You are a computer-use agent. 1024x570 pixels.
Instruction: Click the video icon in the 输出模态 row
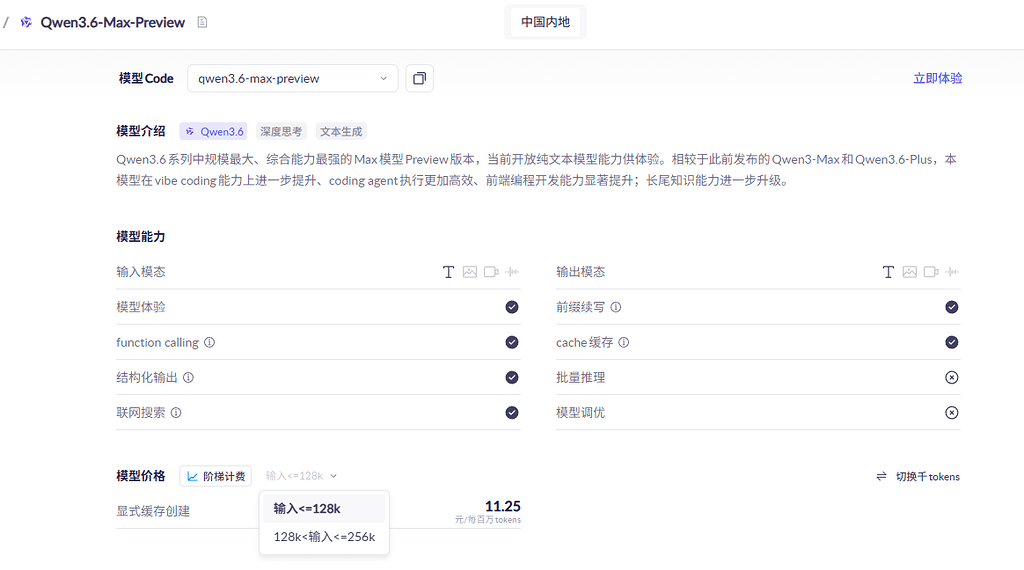(931, 272)
